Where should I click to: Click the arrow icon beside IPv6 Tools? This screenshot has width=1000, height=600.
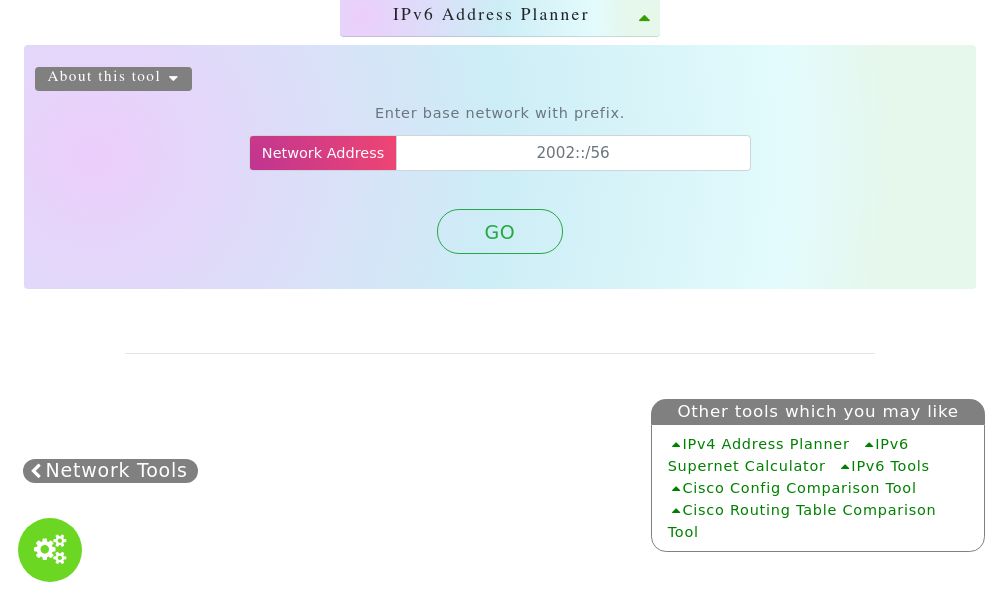[845, 466]
